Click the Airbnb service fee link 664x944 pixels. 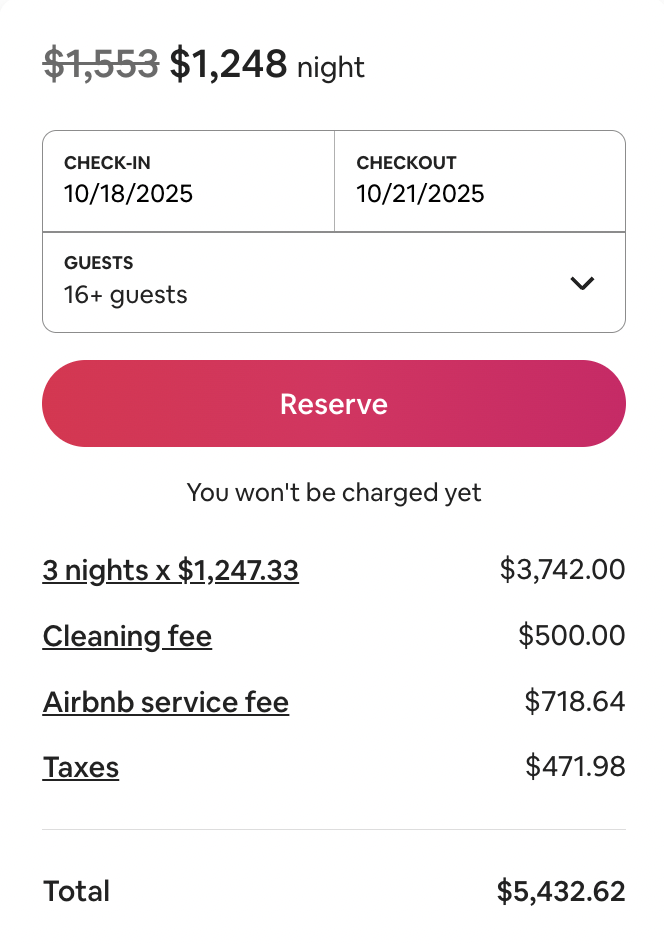point(165,702)
